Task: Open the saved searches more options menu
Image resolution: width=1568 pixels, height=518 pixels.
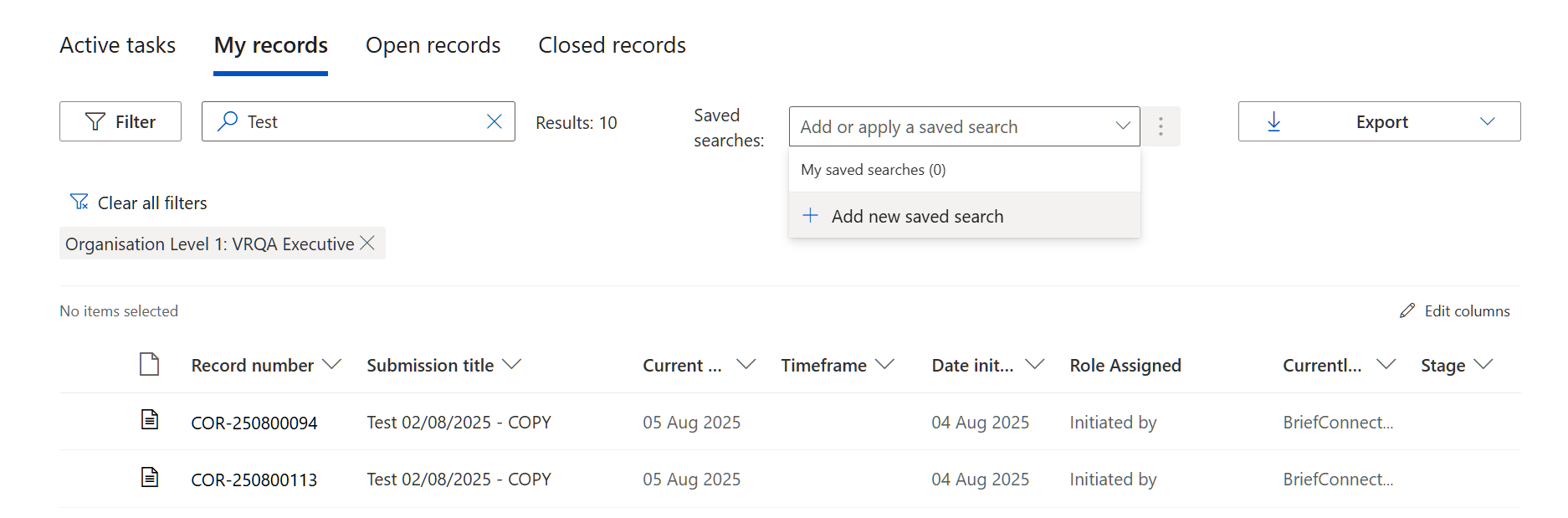Action: tap(1161, 126)
